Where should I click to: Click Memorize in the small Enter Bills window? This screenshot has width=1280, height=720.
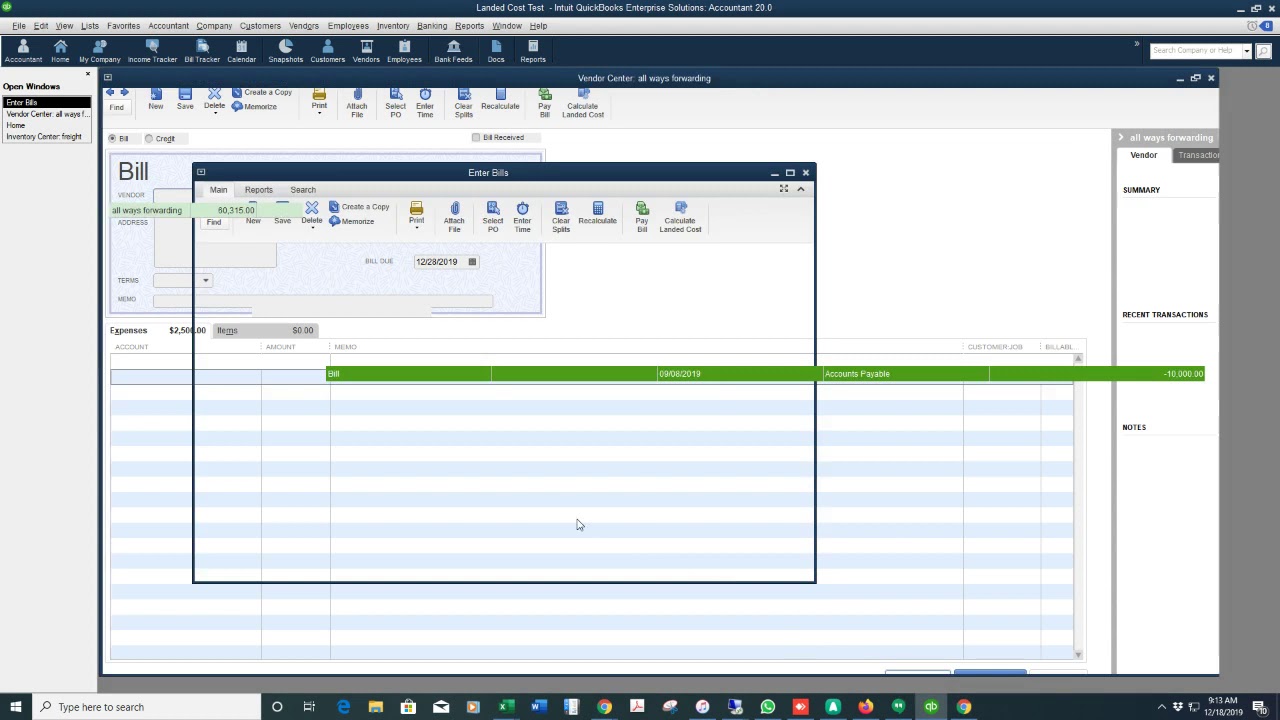[x=352, y=221]
